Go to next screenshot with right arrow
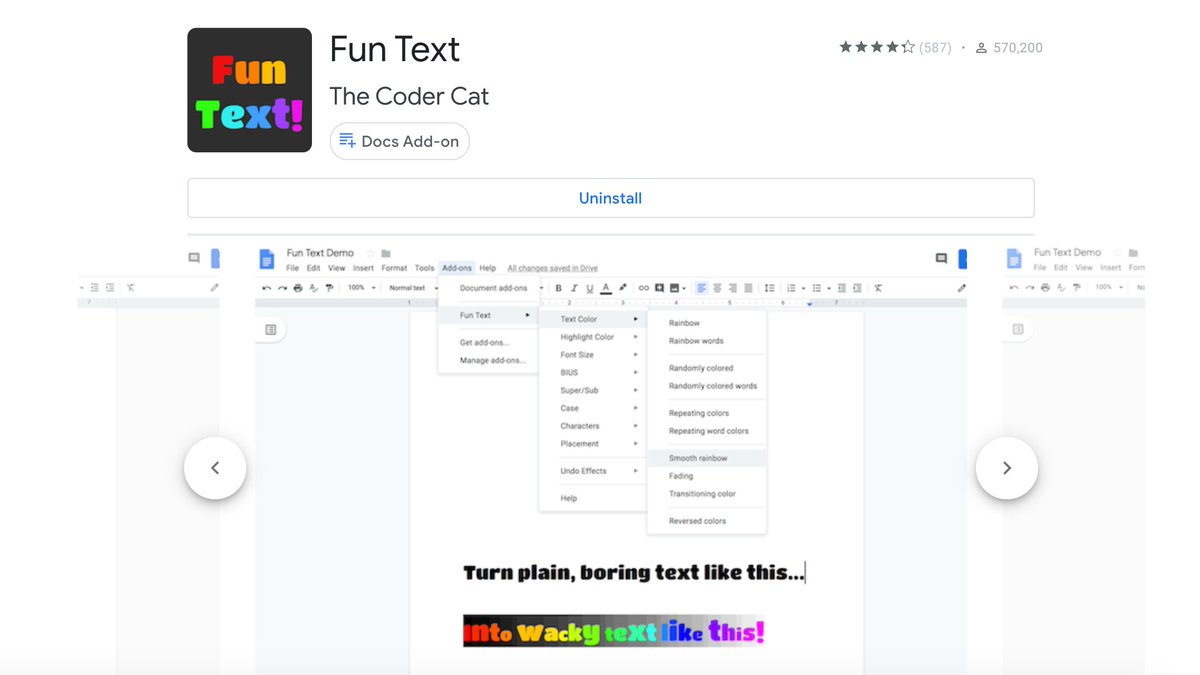 (1007, 468)
